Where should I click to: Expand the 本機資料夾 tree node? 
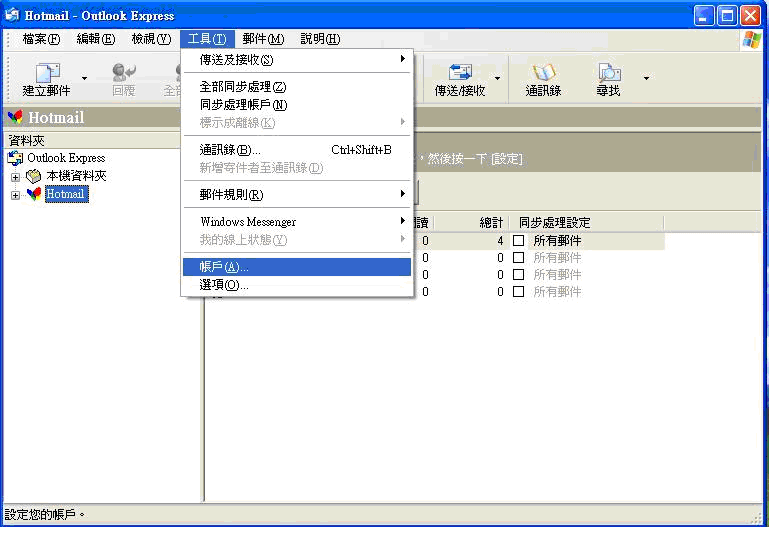point(15,177)
